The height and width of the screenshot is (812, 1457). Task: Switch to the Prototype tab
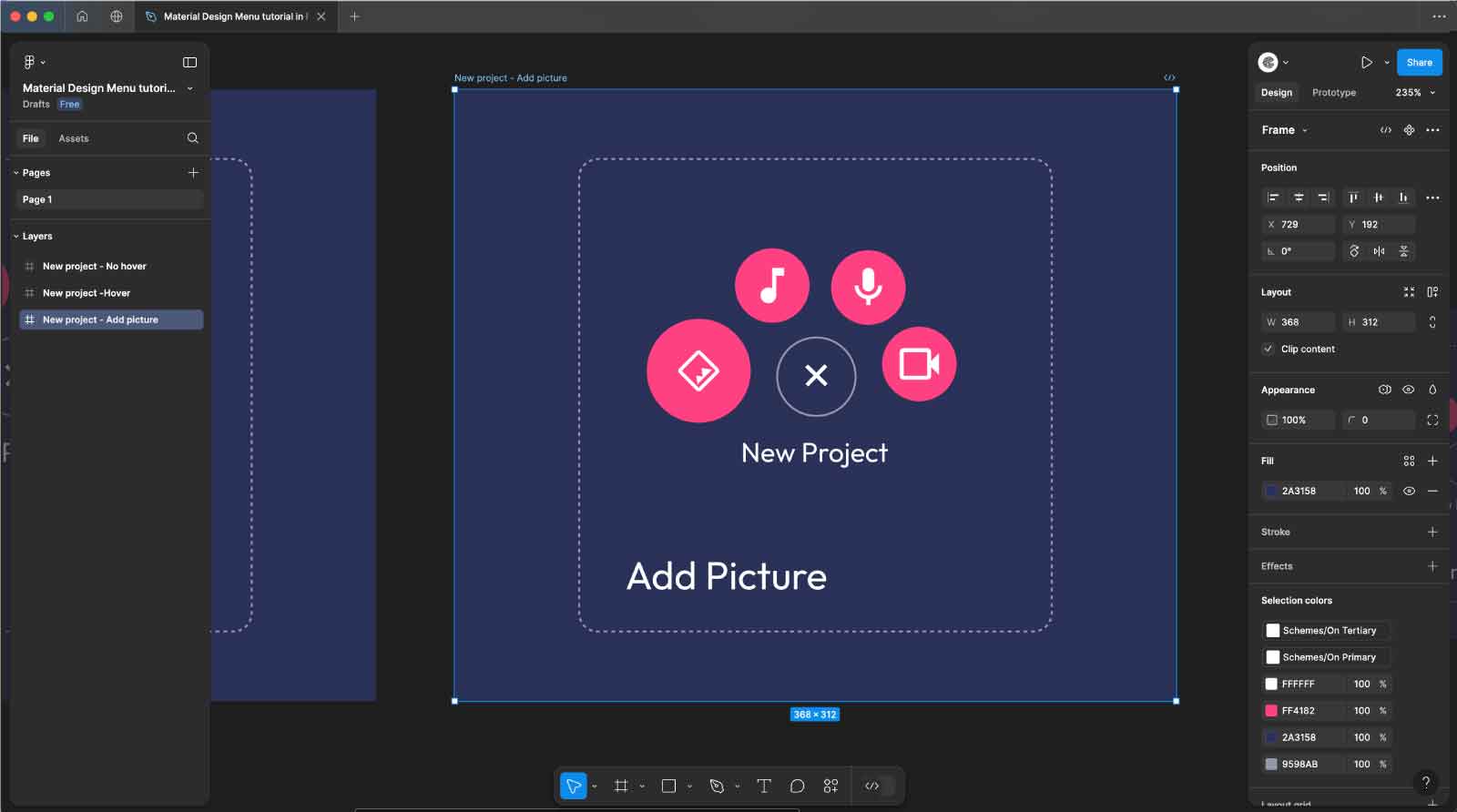pos(1333,93)
